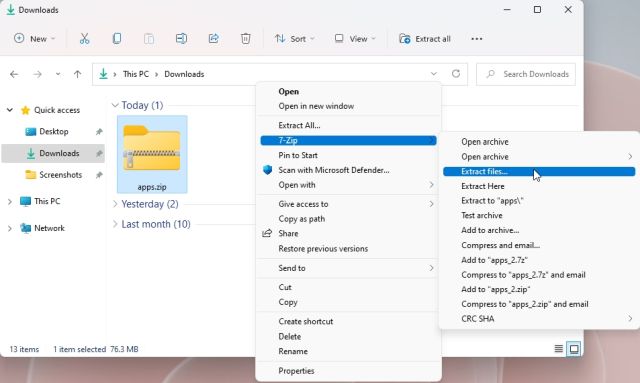Choose Add to "apps_2.7z"
The image size is (640, 383).
495,260
